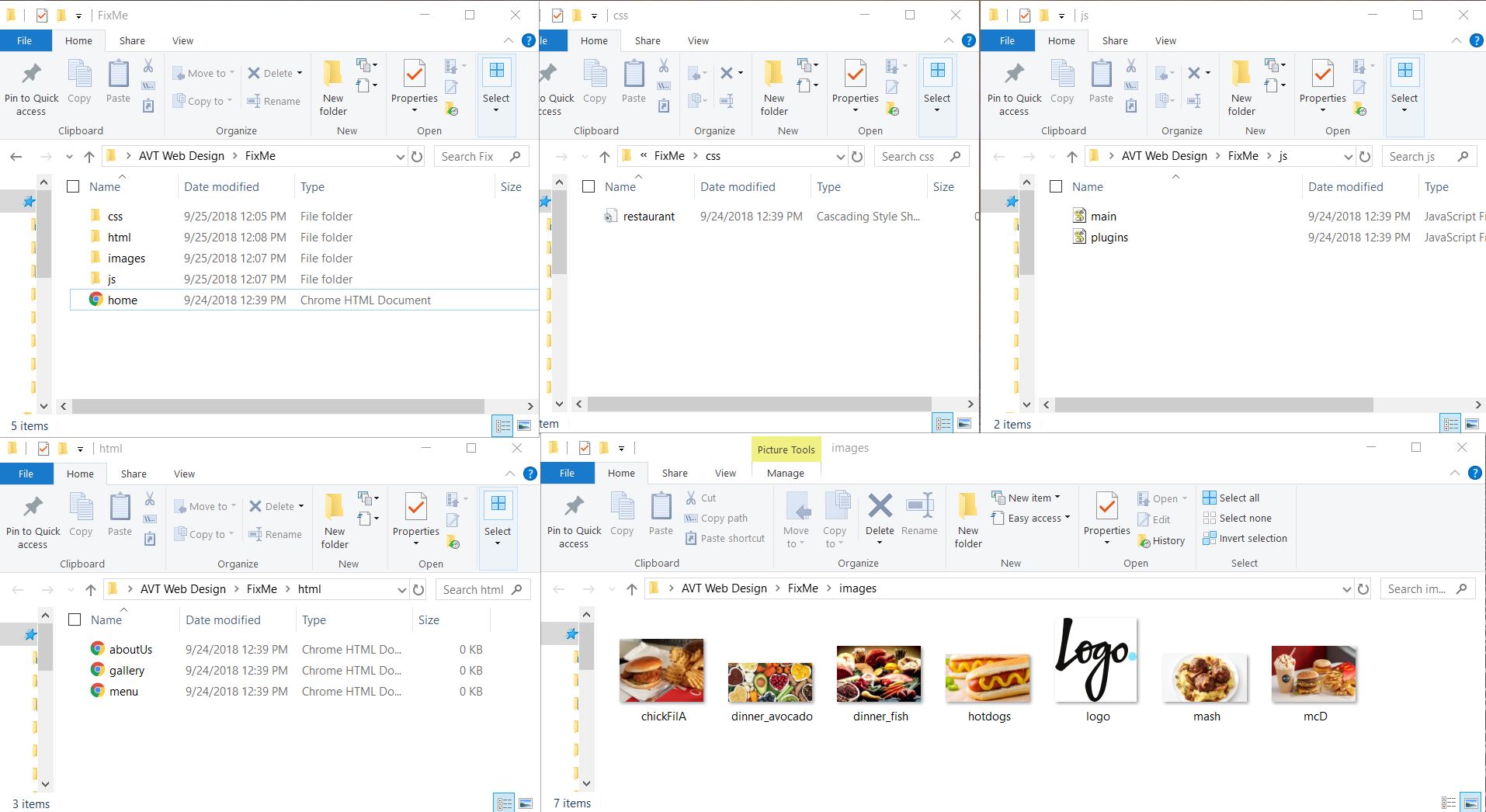Select gallery file in html window
Viewport: 1486px width, 812px height.
[127, 670]
